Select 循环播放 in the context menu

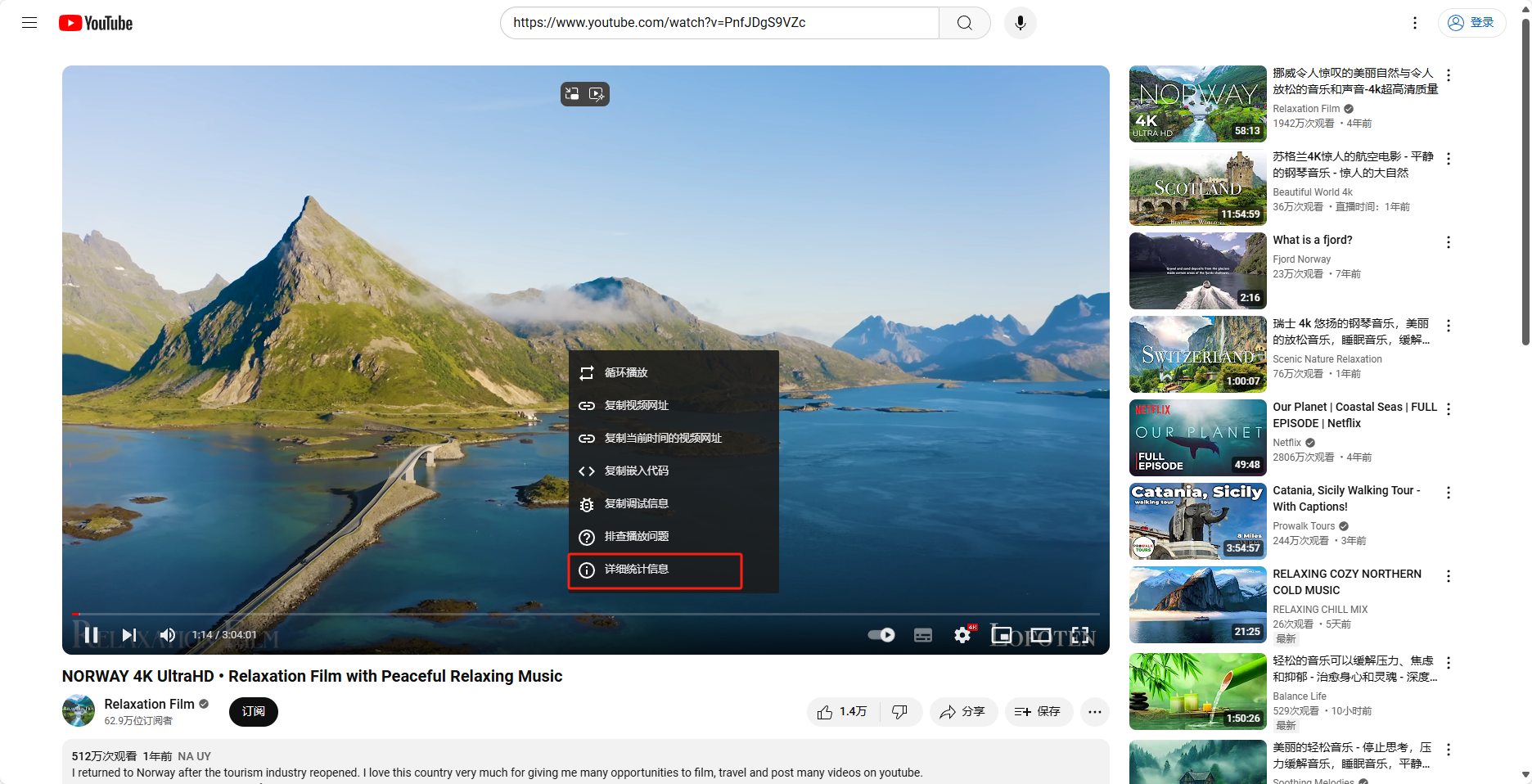pos(626,372)
